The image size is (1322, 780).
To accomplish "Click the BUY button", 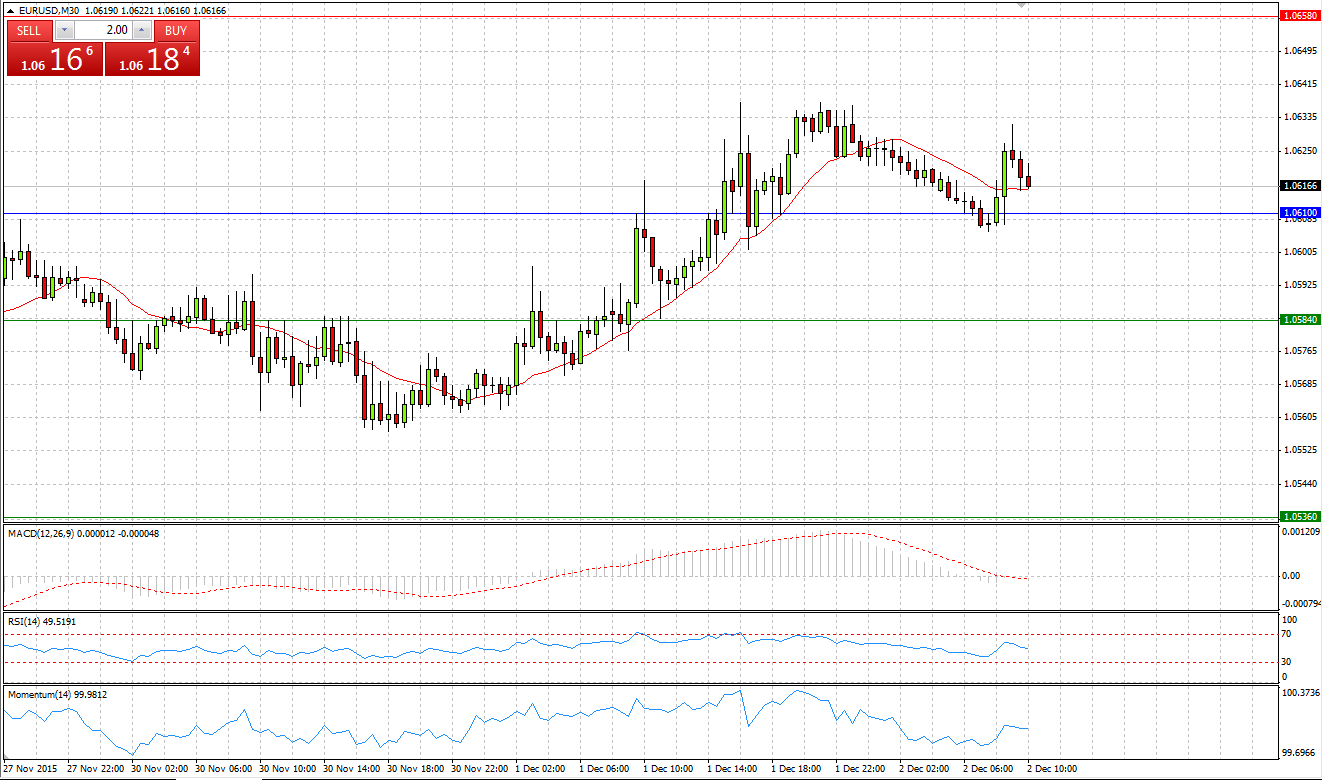I will coord(176,30).
